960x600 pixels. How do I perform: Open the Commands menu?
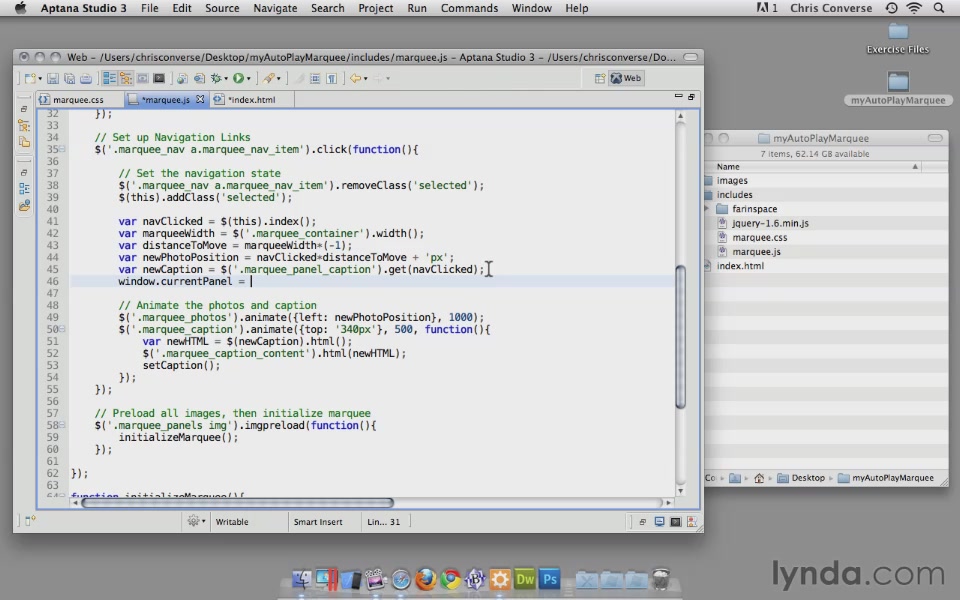click(x=470, y=8)
